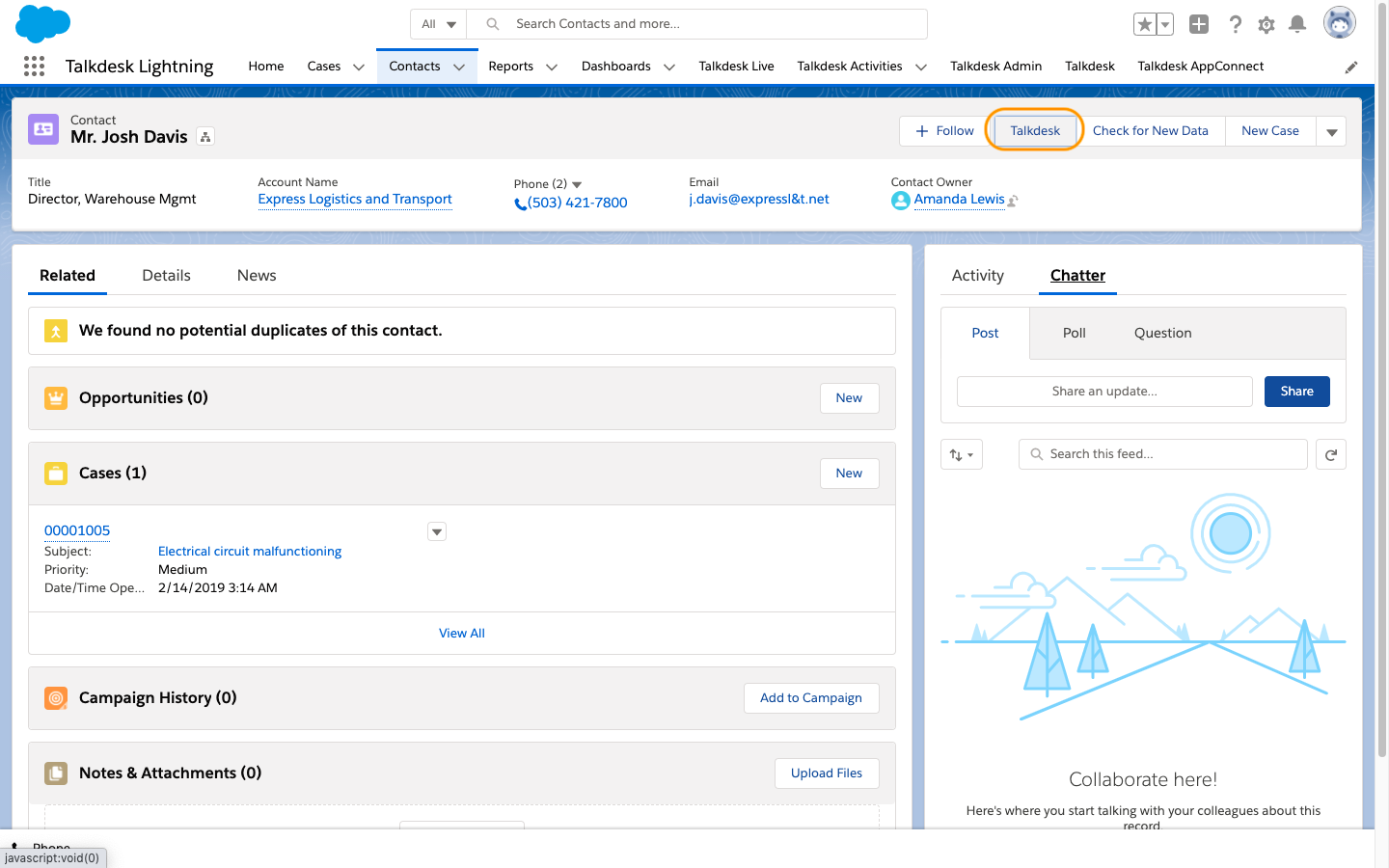Click the Campaign History target icon
Viewport: 1389px width, 868px height.
tap(56, 698)
